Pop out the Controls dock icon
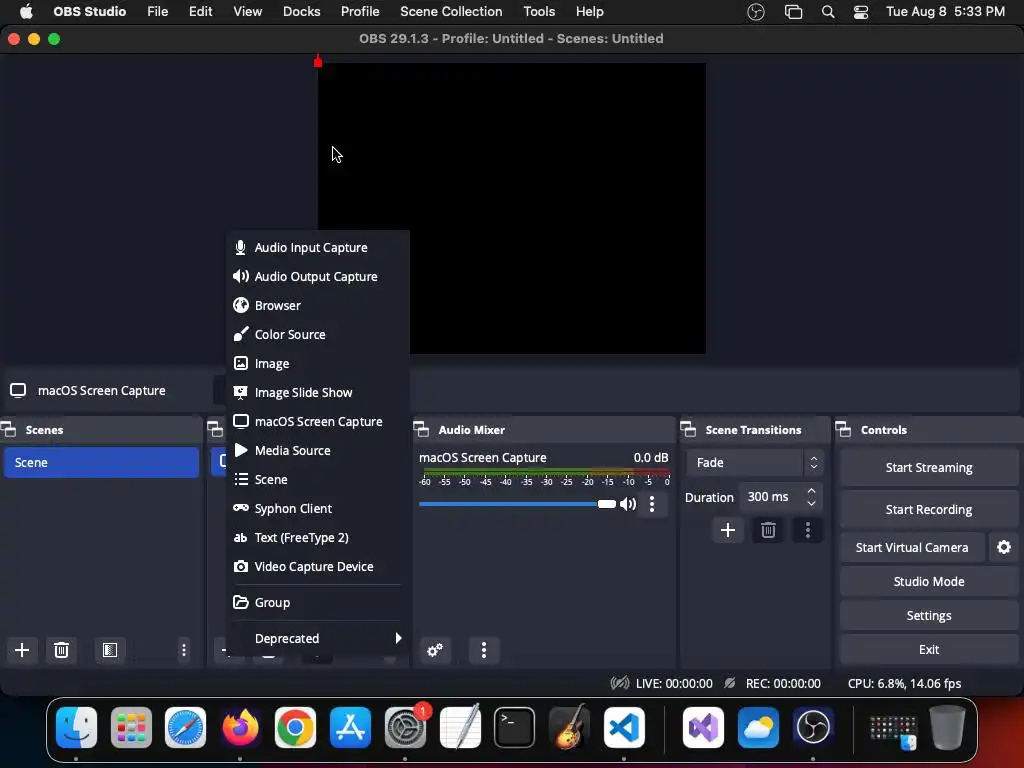This screenshot has height=768, width=1024. click(843, 430)
